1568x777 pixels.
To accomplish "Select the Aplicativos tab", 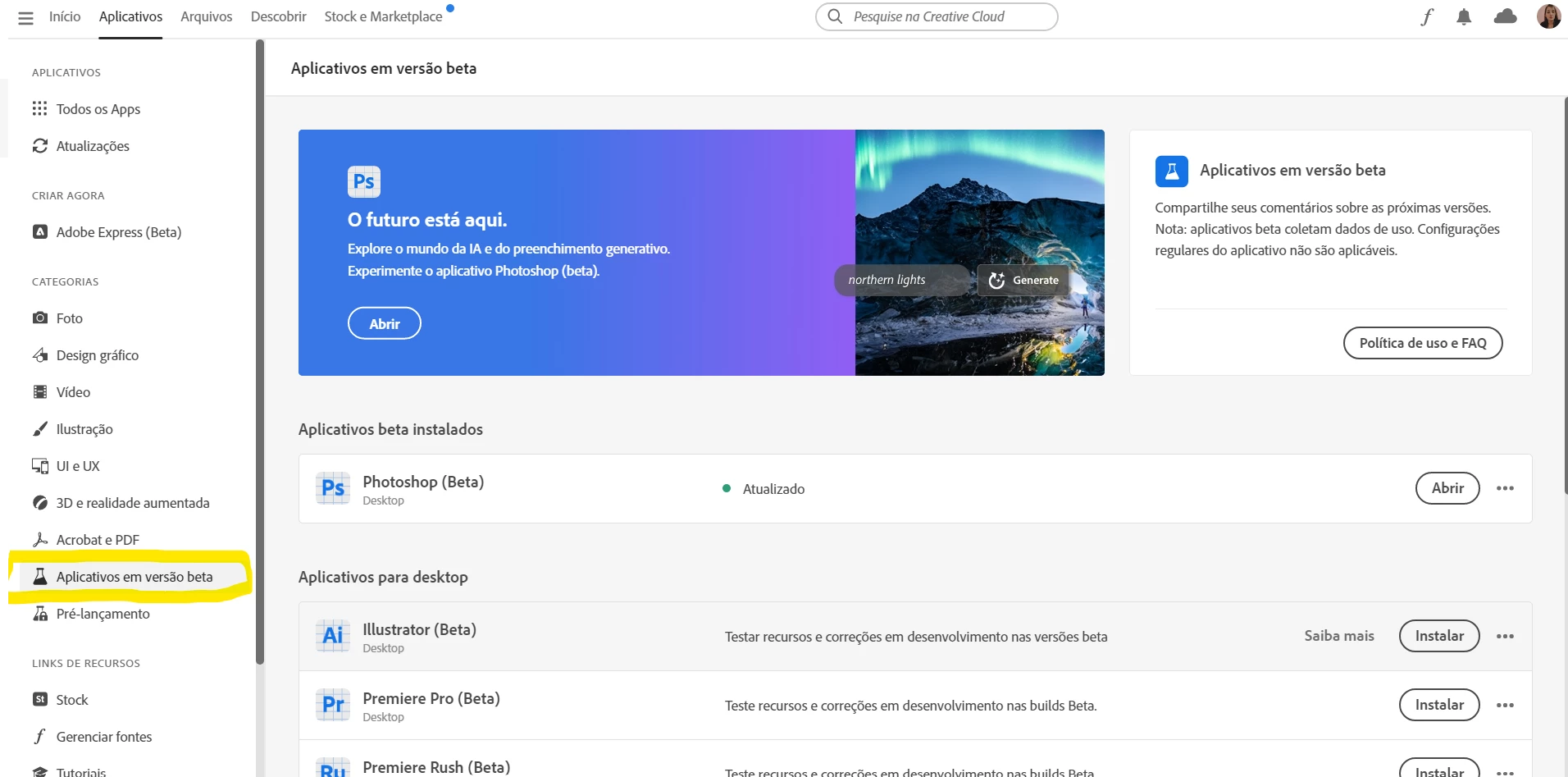I will 130,16.
